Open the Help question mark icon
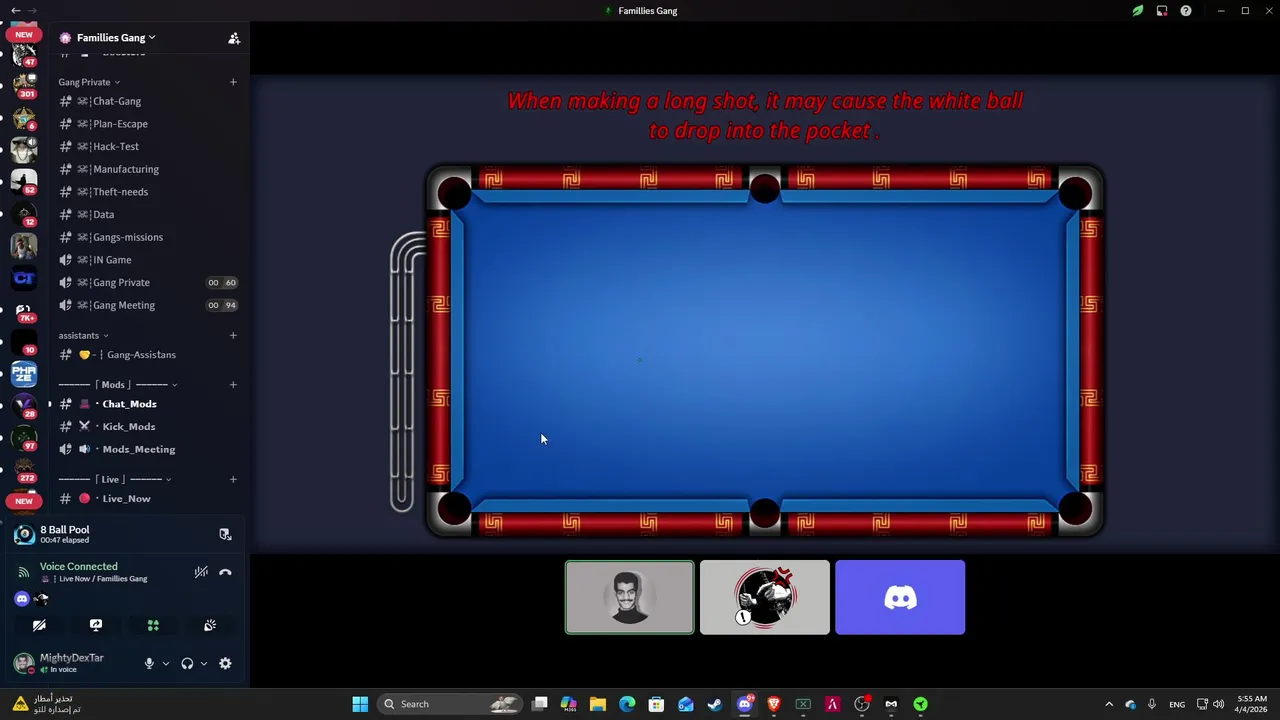Image resolution: width=1280 pixels, height=720 pixels. click(x=1186, y=11)
